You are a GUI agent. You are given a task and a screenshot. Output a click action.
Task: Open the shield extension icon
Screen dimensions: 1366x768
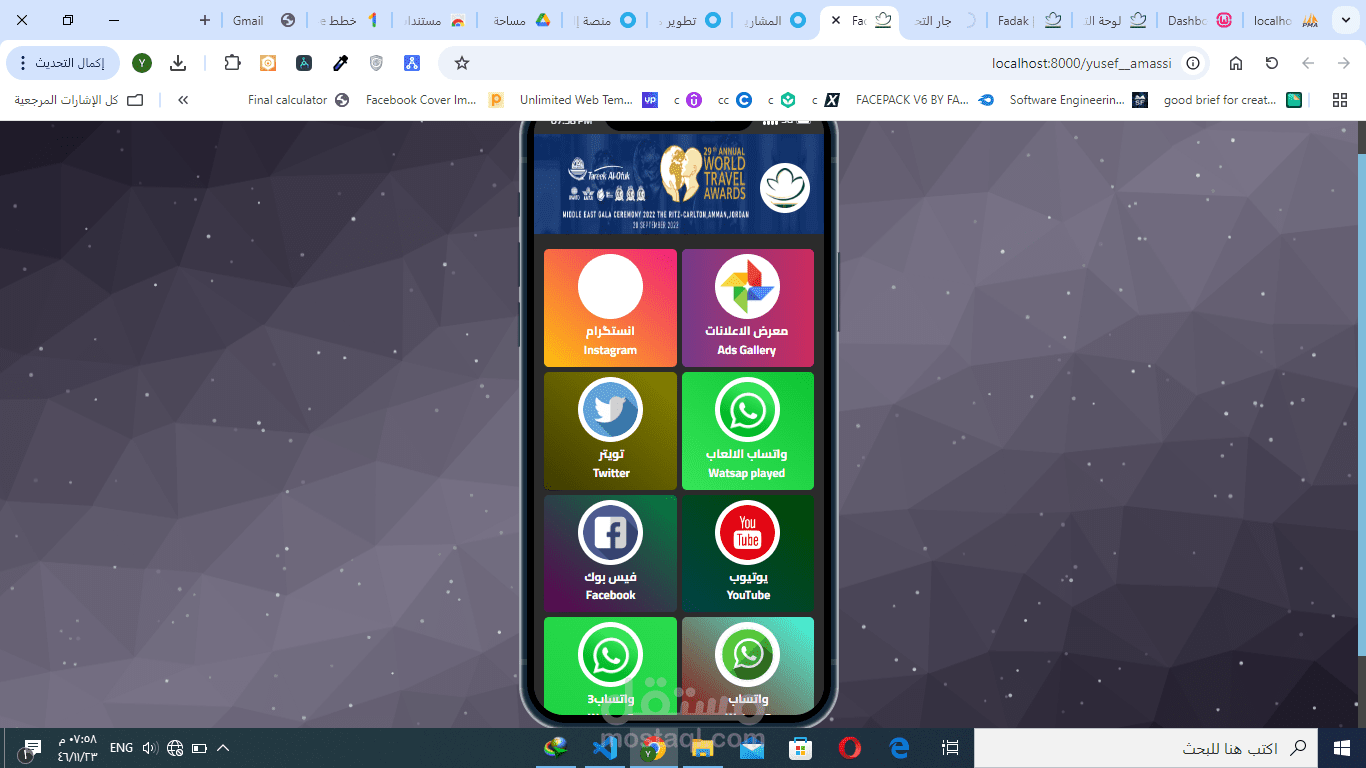click(376, 63)
